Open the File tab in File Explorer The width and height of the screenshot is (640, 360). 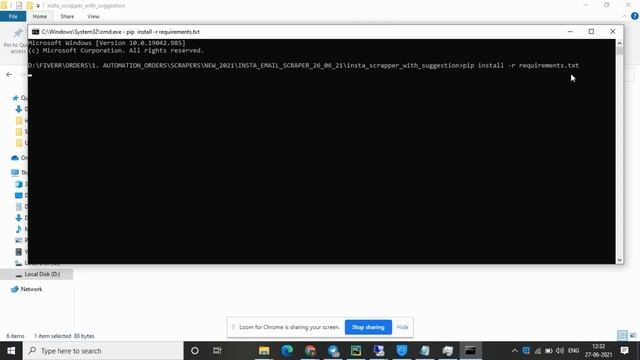tap(13, 16)
